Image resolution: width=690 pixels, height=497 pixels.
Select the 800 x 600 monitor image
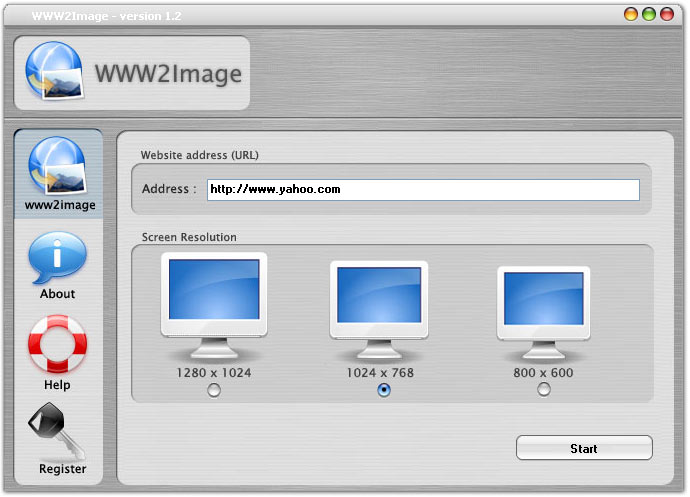click(x=543, y=312)
